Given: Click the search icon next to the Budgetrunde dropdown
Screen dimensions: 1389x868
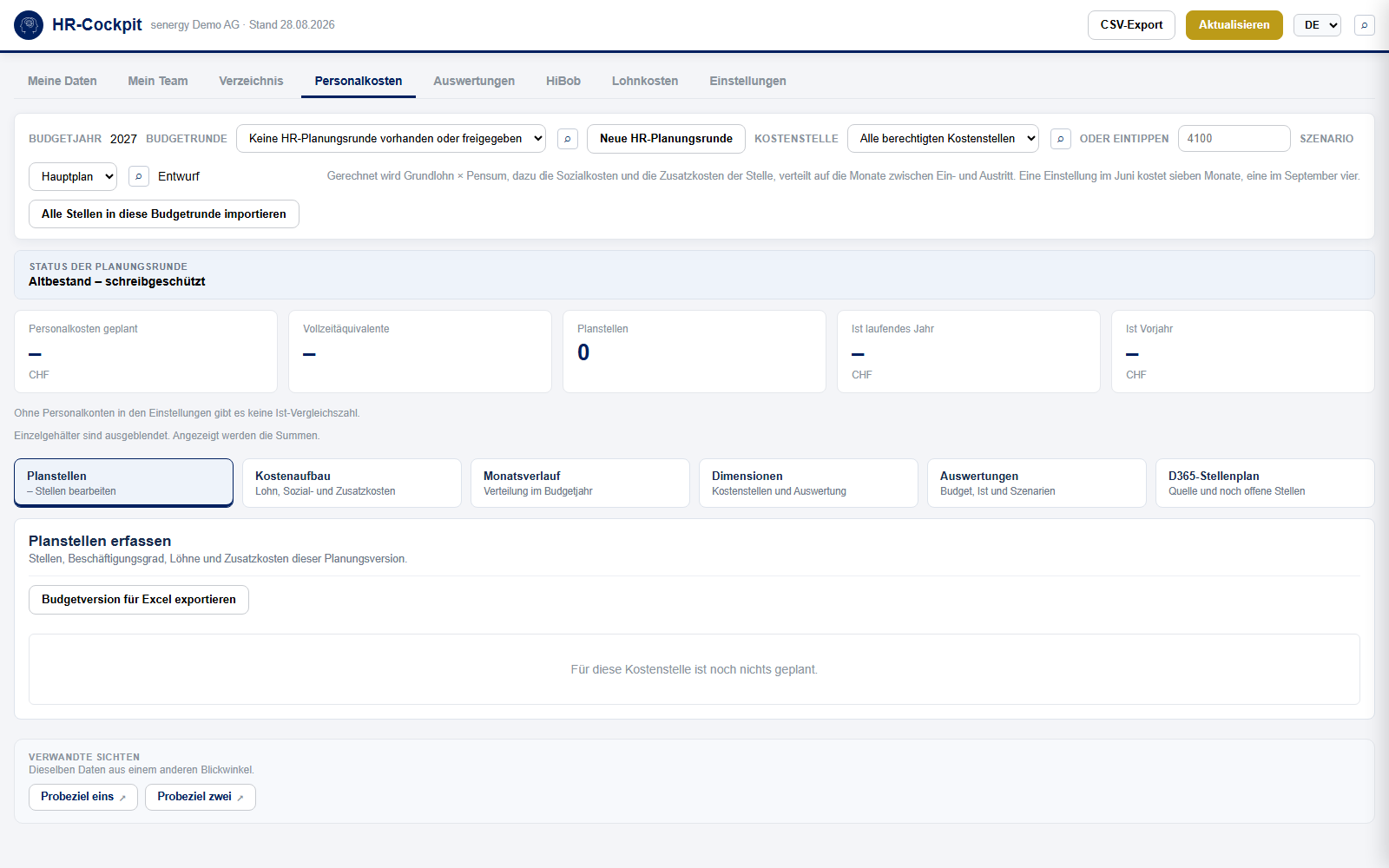Looking at the screenshot, I should pyautogui.click(x=568, y=139).
